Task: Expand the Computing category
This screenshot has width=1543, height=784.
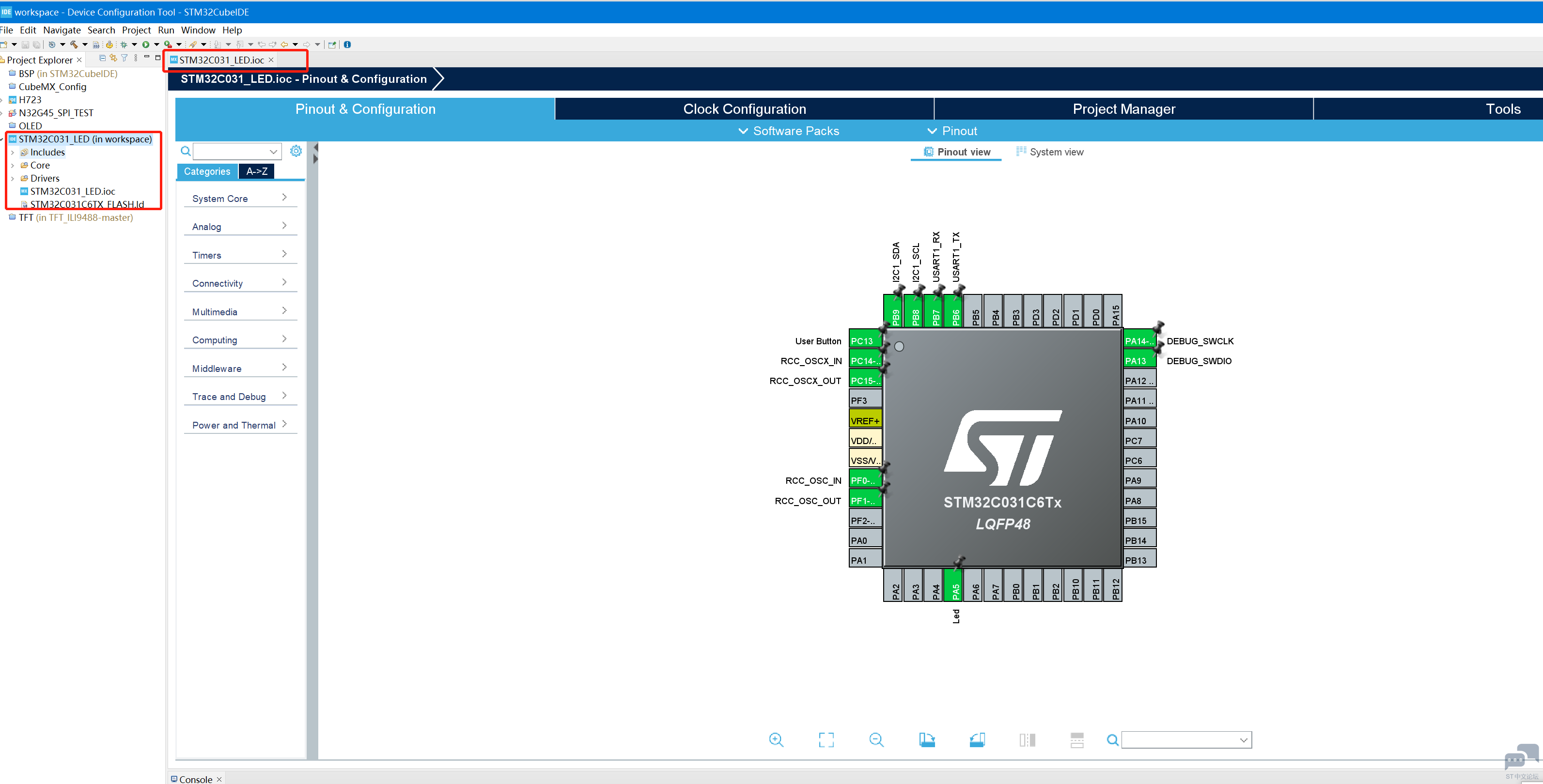Action: pos(240,339)
